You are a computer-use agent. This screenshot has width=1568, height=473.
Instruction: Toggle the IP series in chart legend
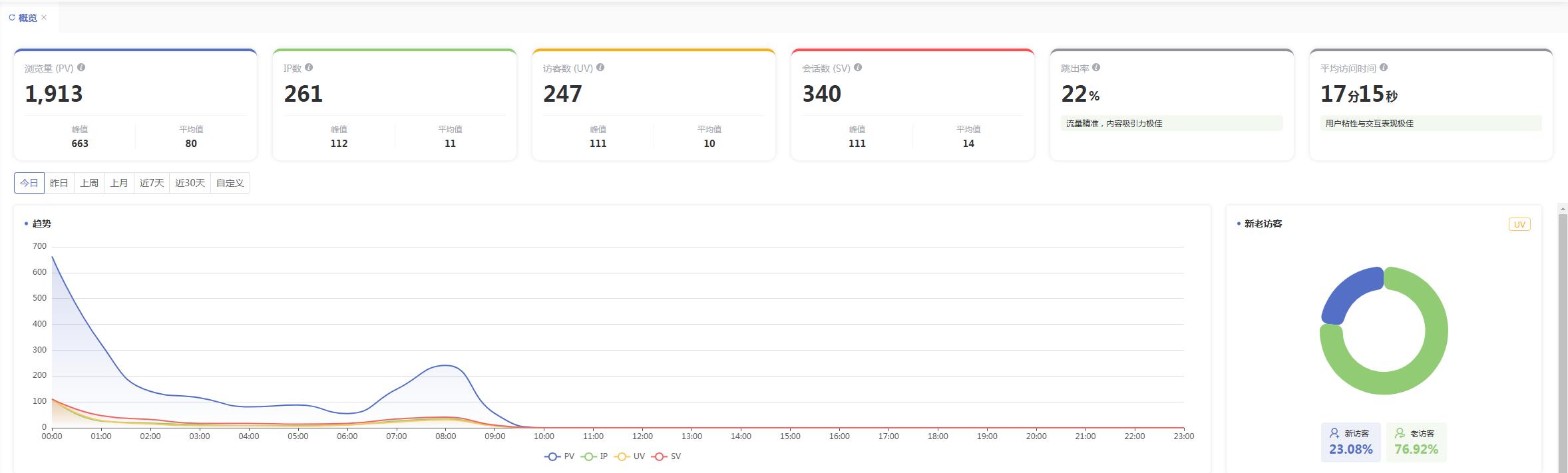coord(594,456)
